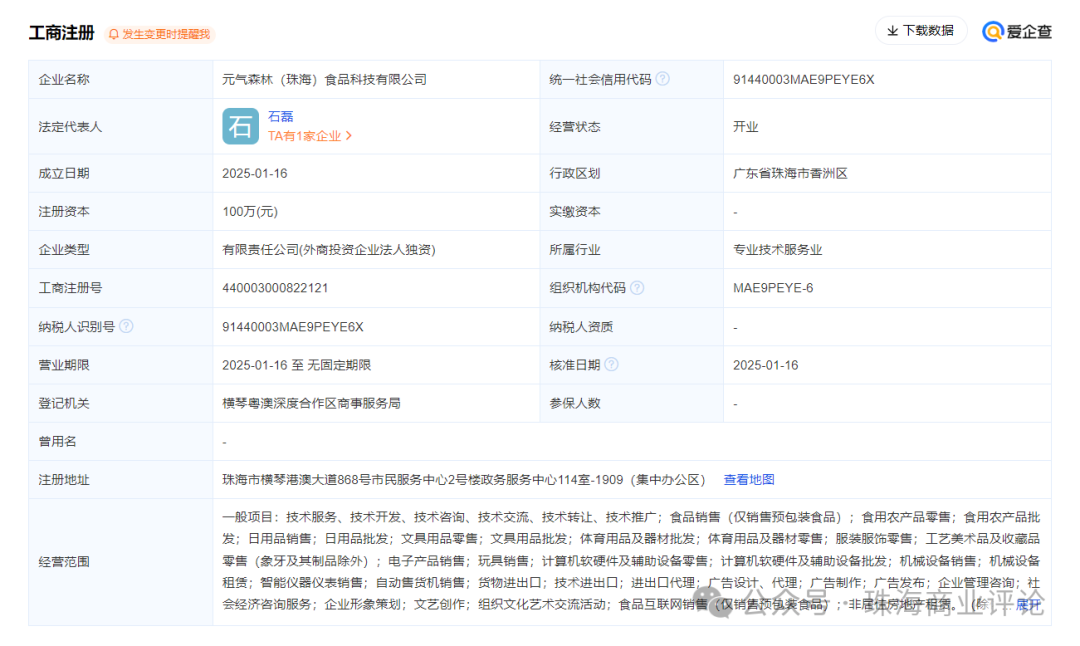Image resolution: width=1080 pixels, height=646 pixels.
Task: Select the ID value in 纳税人识别号 row
Action: 293,326
